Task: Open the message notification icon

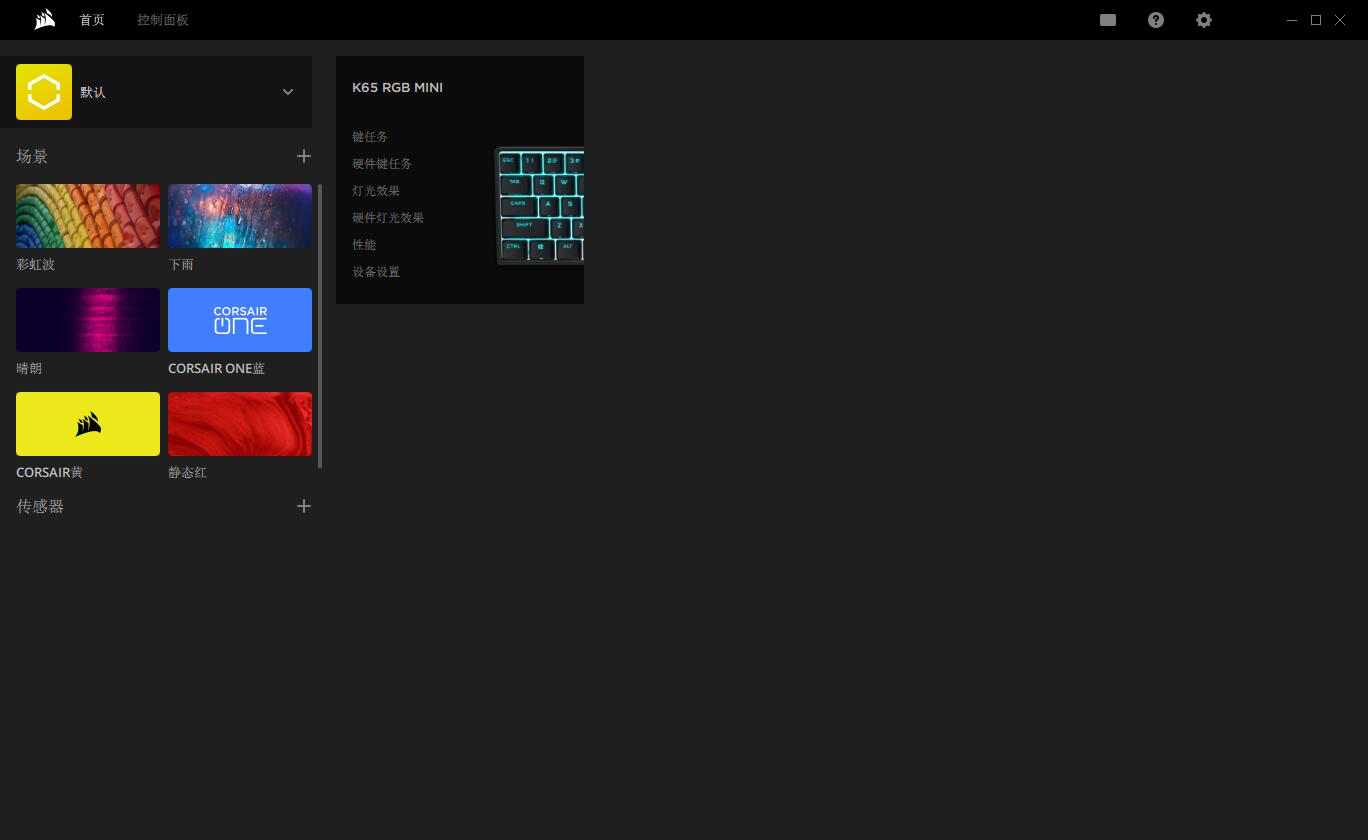Action: pyautogui.click(x=1108, y=20)
